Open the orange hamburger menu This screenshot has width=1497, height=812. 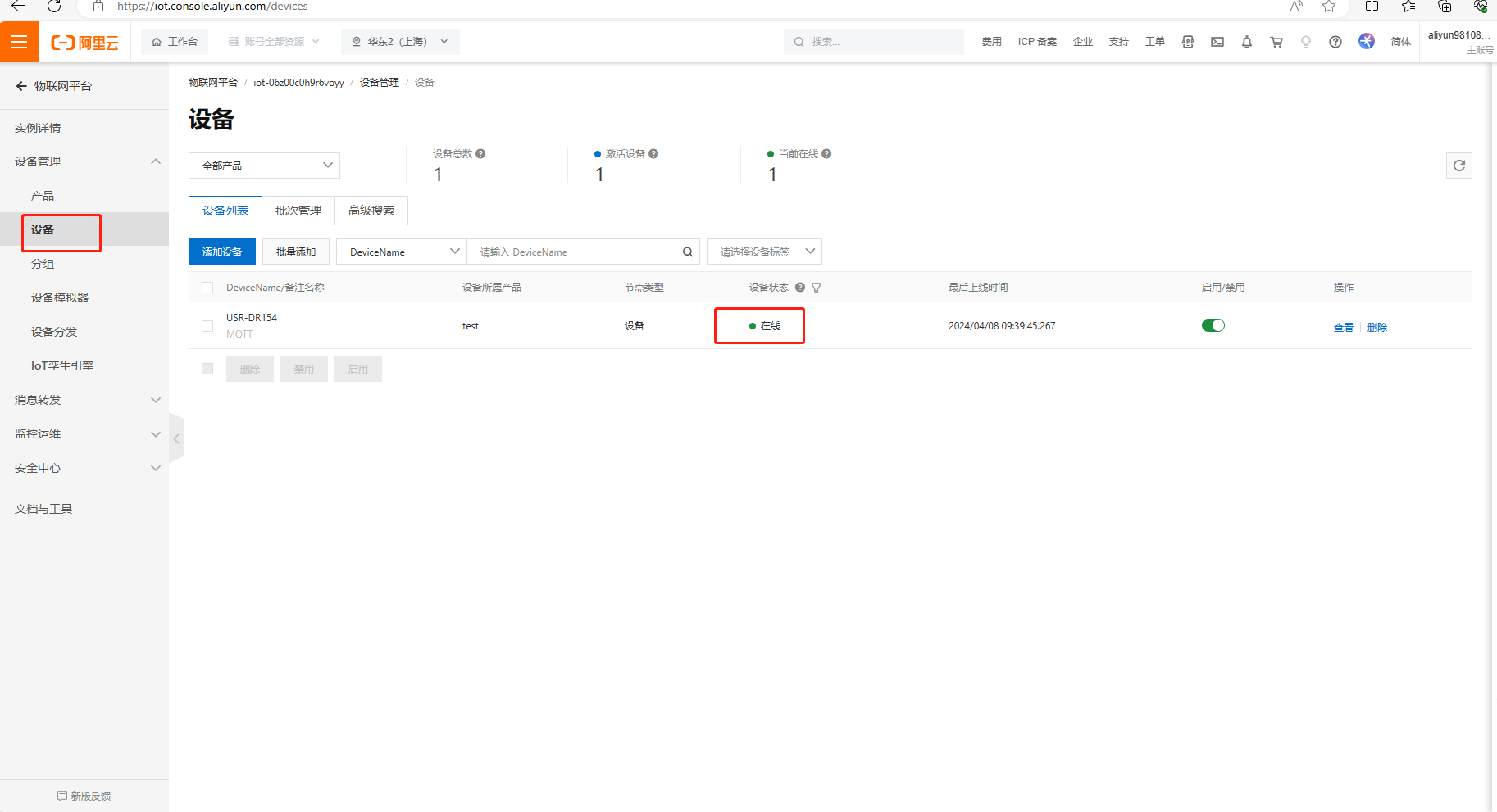tap(19, 42)
